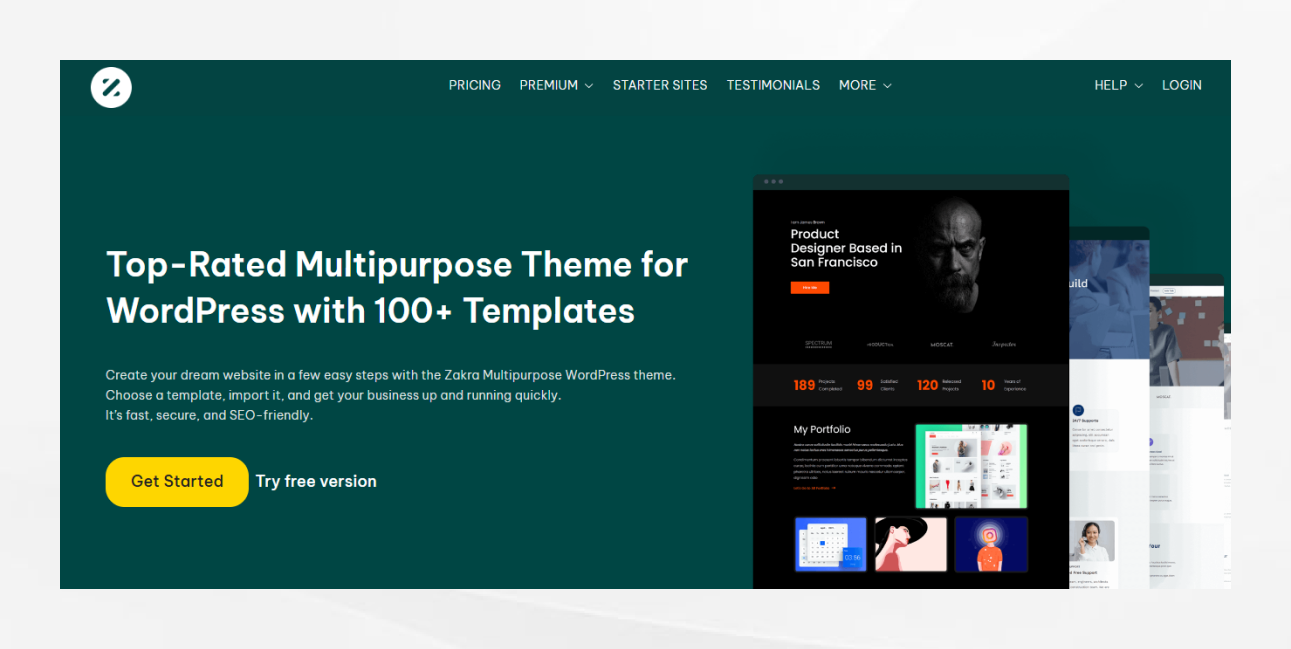The height and width of the screenshot is (649, 1291).
Task: Select the Instagram-head illustration thumbnail
Action: click(x=990, y=544)
